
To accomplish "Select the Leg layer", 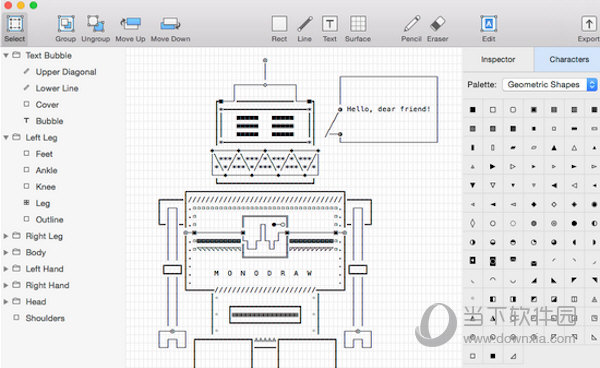I will coord(43,204).
